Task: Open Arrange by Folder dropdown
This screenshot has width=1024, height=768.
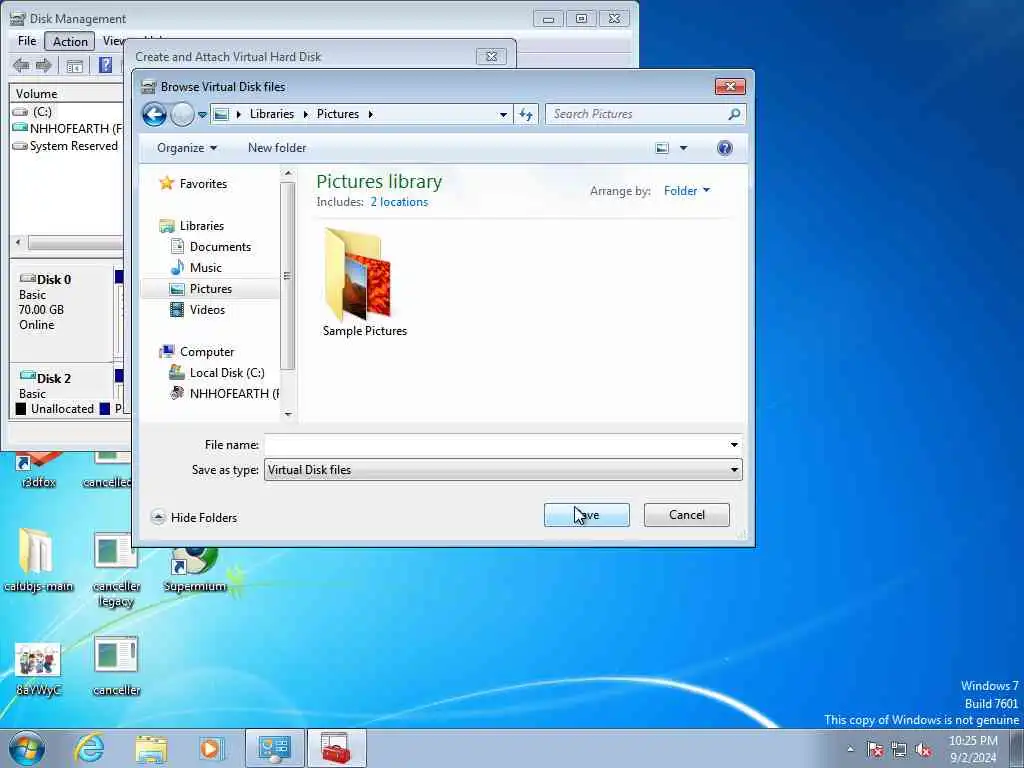Action: pyautogui.click(x=686, y=191)
